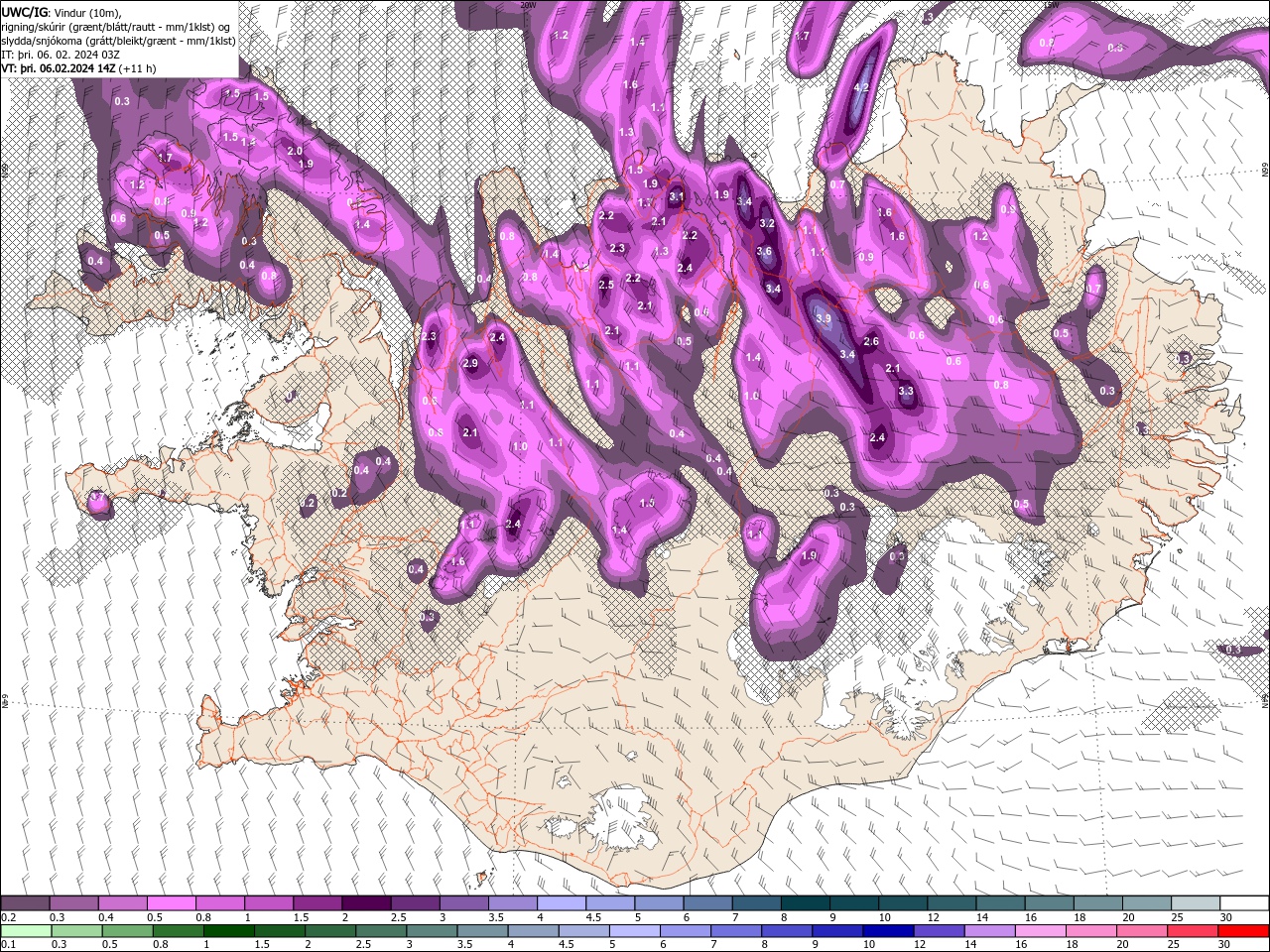Click the 3.1 snowfall value on the map
This screenshot has height=952, width=1270.
click(677, 196)
